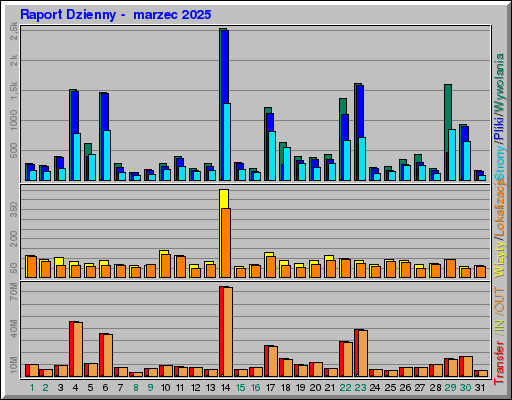Click green day label 8

click(x=136, y=388)
